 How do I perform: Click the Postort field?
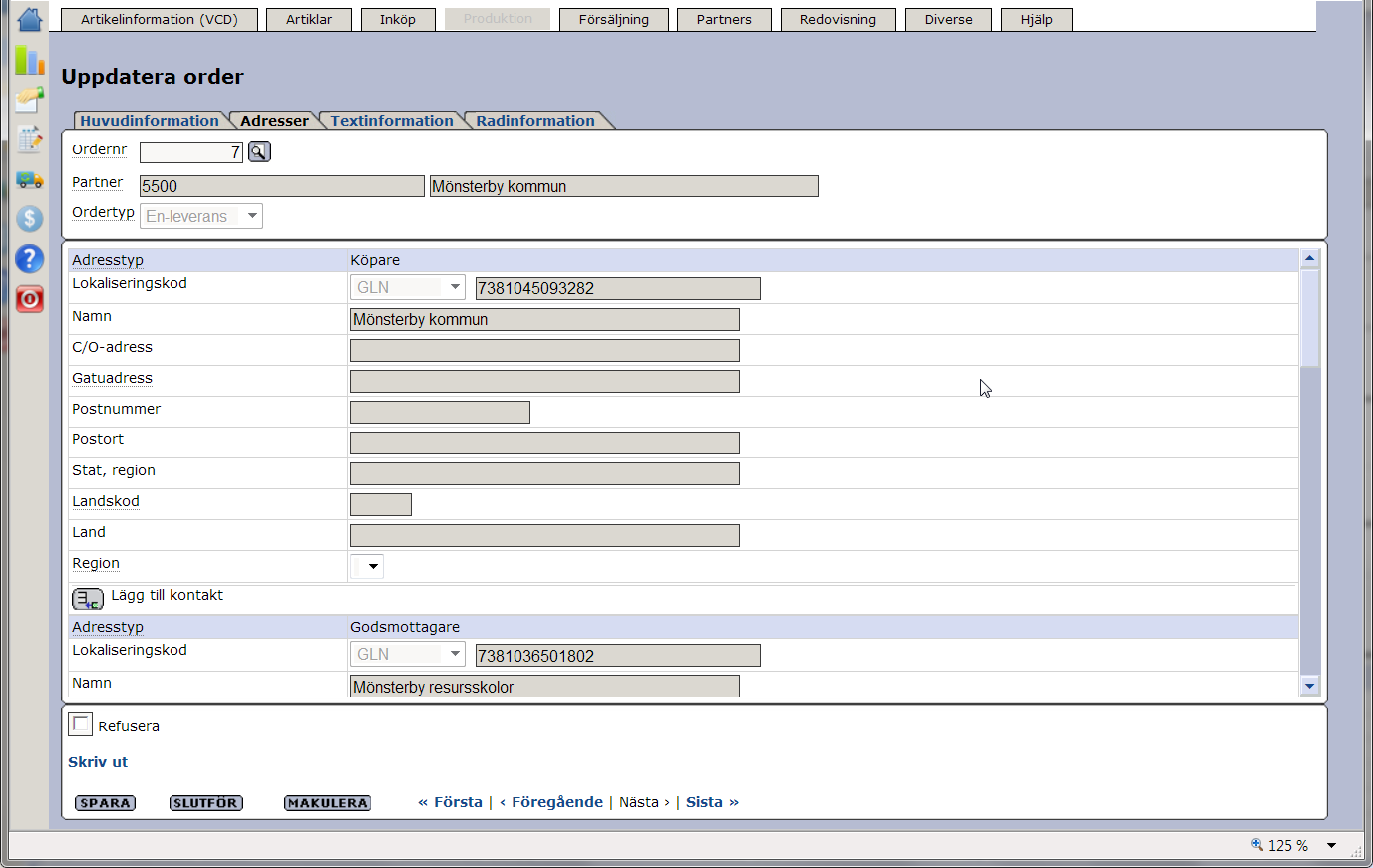544,442
